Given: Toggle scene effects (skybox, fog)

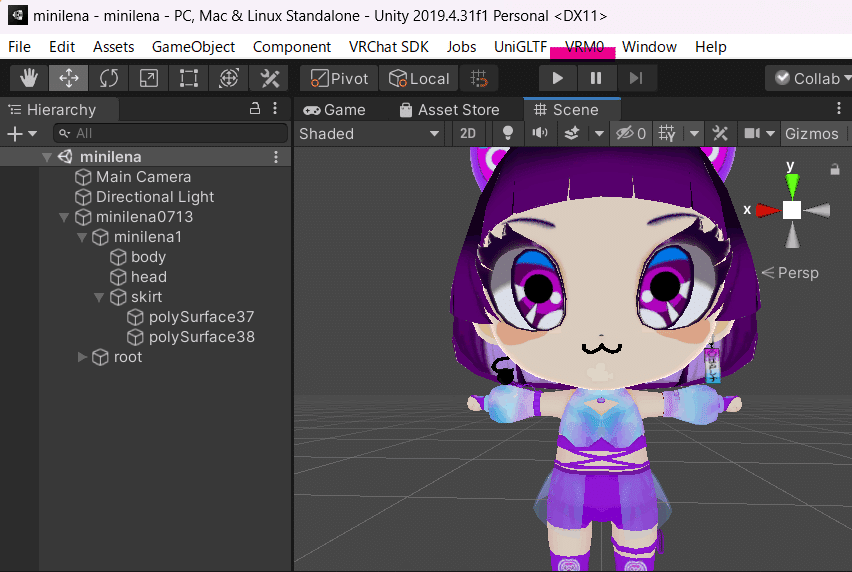Looking at the screenshot, I should (572, 134).
